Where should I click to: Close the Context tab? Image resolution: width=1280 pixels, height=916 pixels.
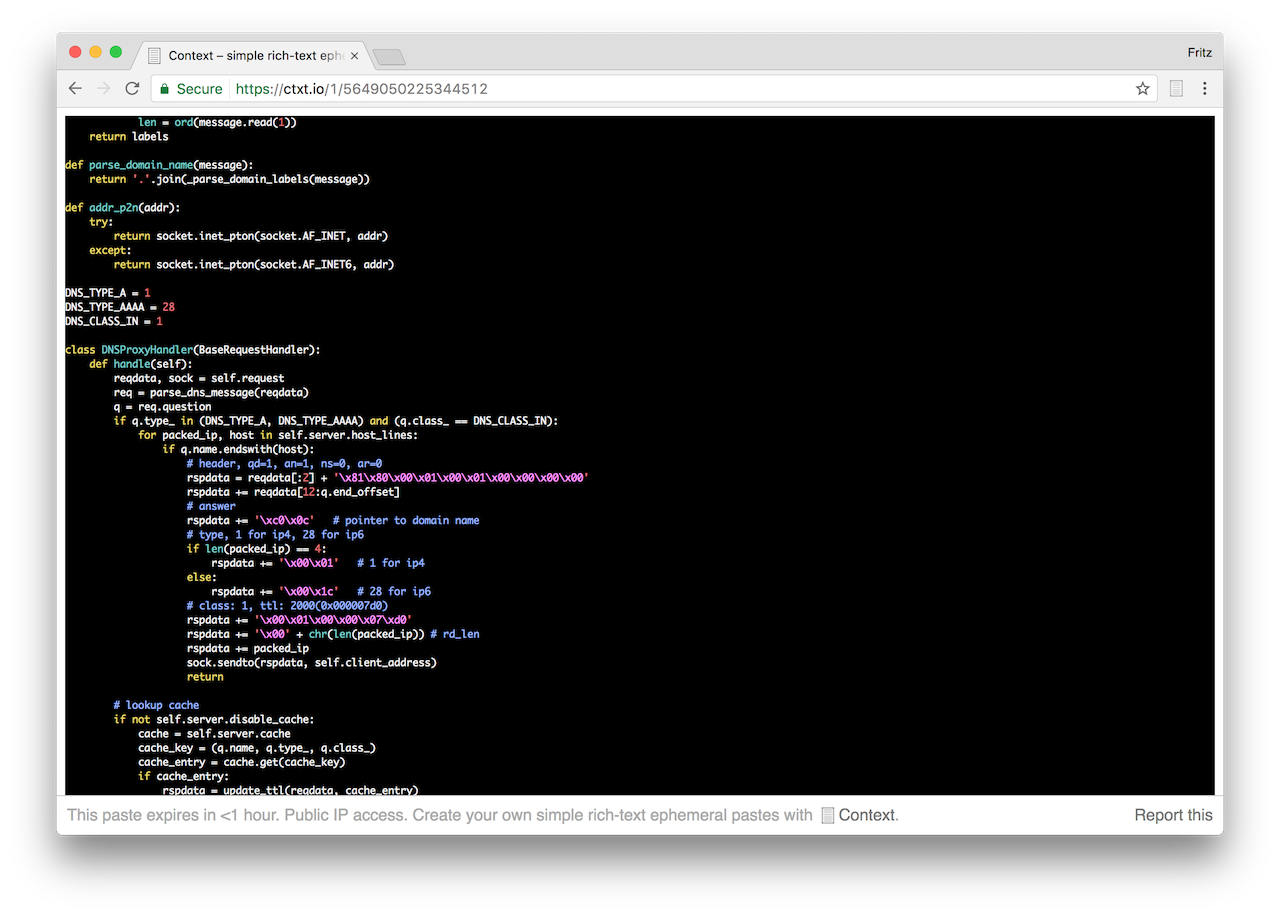(x=354, y=56)
